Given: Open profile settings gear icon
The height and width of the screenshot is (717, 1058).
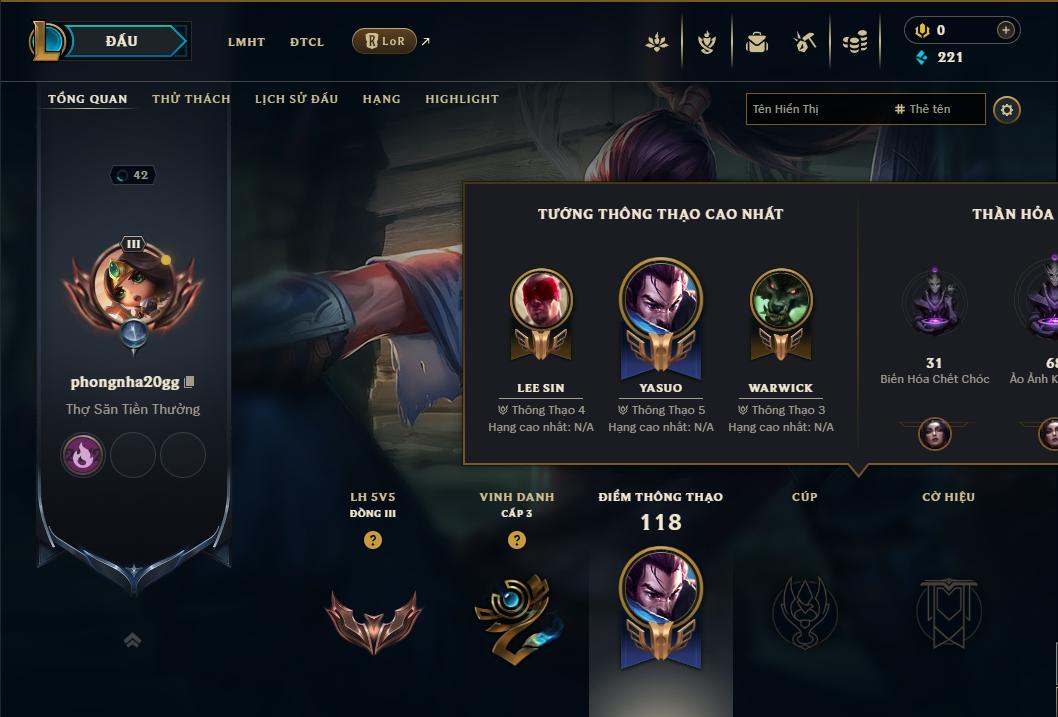Looking at the screenshot, I should click(1007, 110).
